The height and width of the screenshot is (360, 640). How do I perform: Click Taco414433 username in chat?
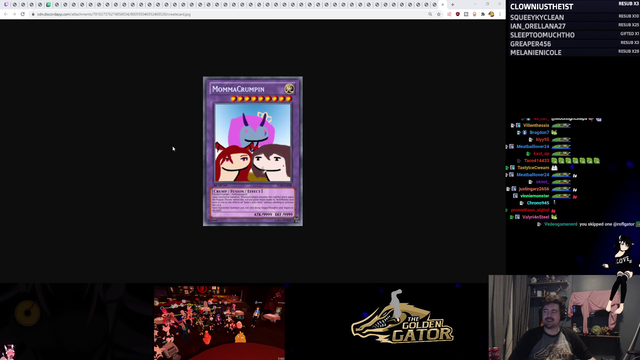537,161
